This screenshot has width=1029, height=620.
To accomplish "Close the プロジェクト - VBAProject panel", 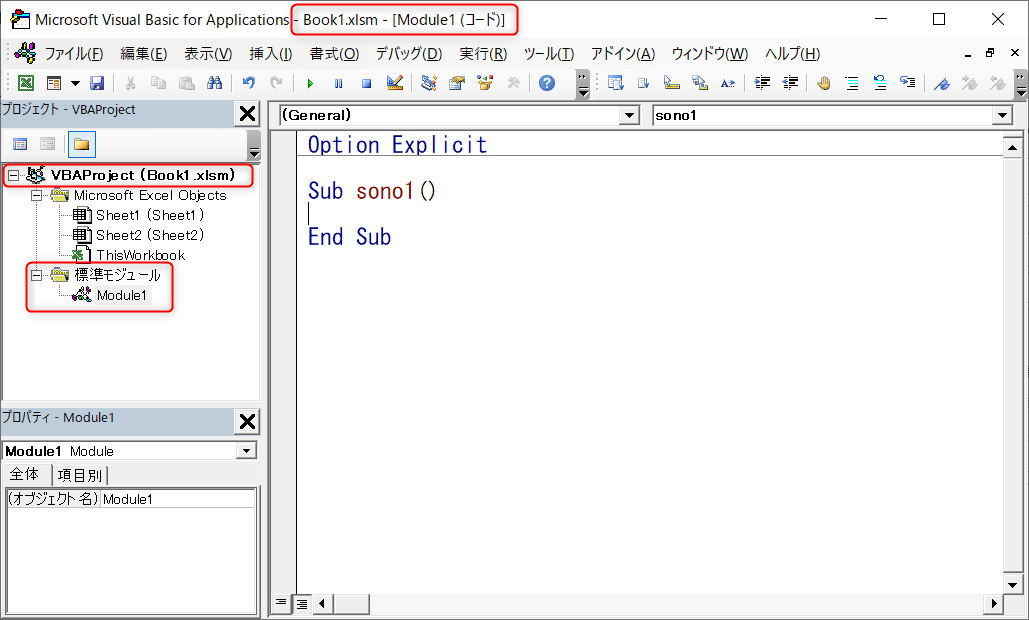I will (247, 114).
